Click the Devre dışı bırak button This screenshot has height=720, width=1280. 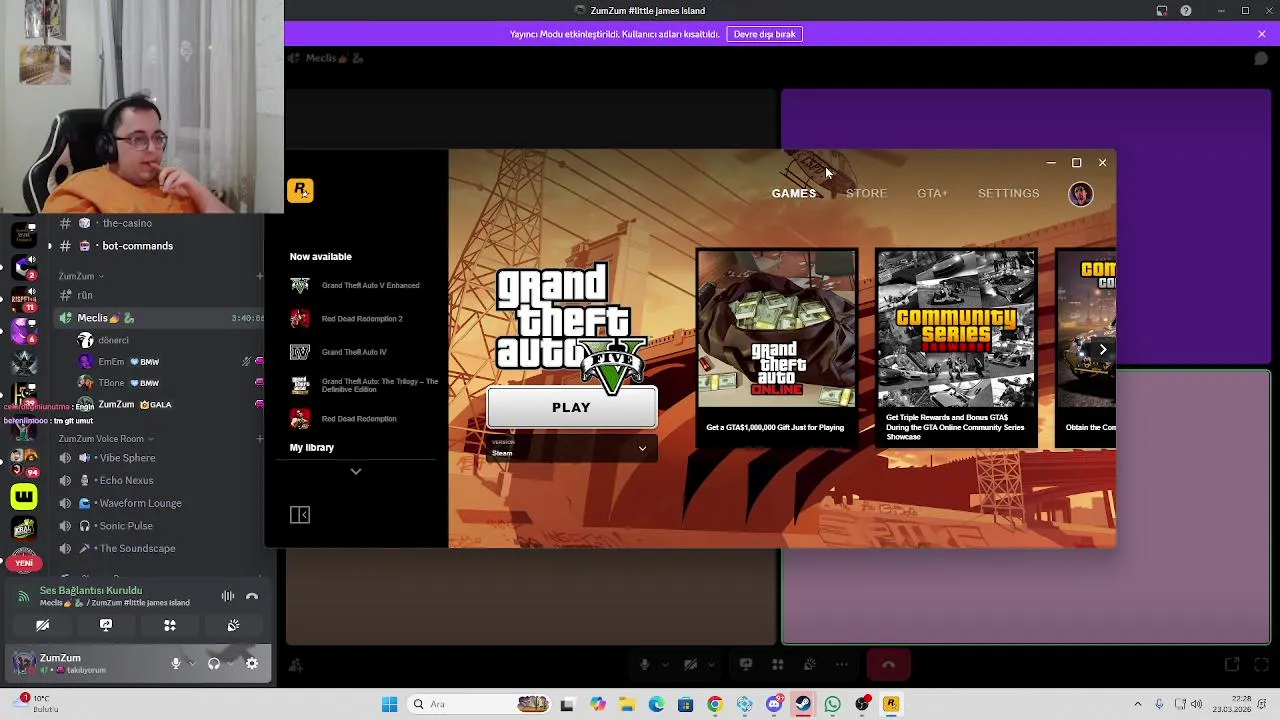click(764, 34)
